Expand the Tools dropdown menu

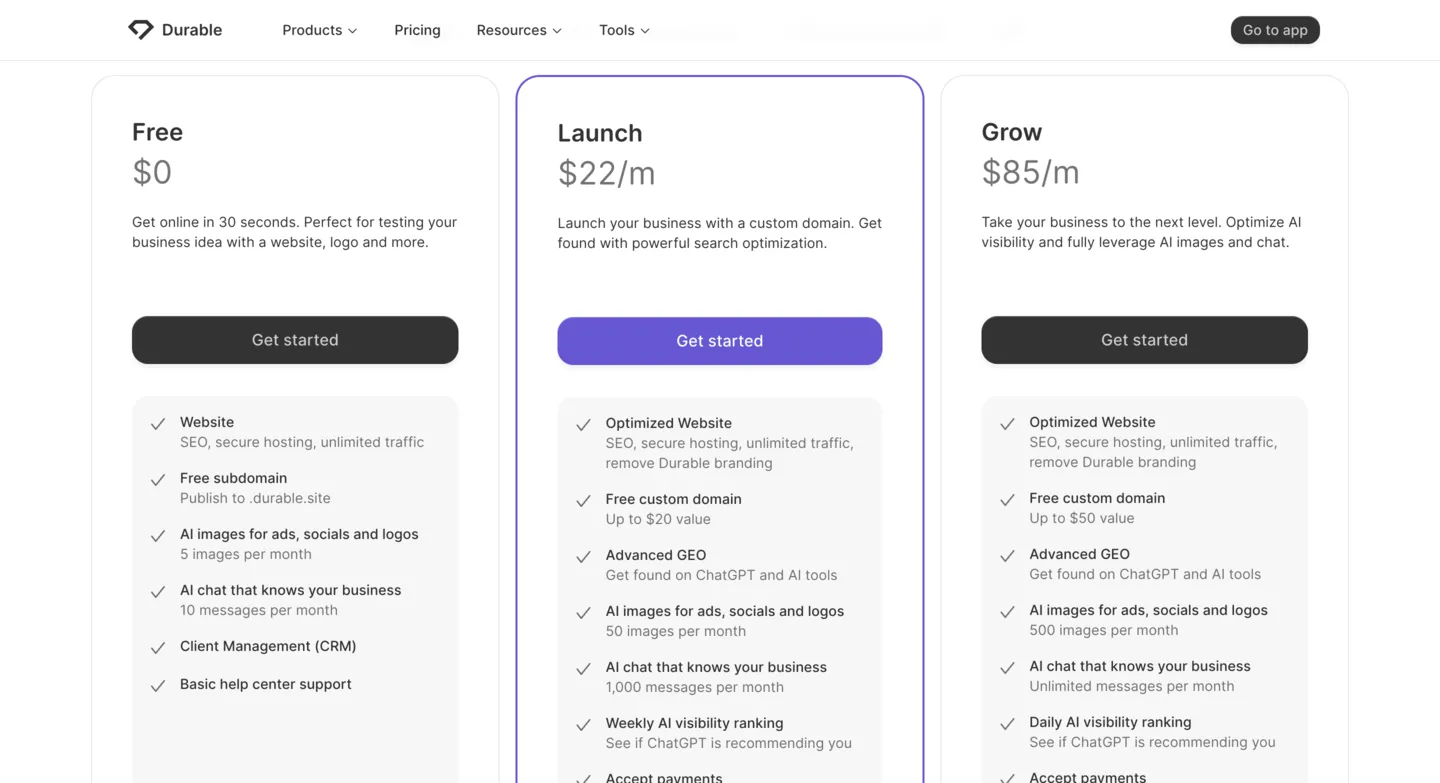(624, 30)
